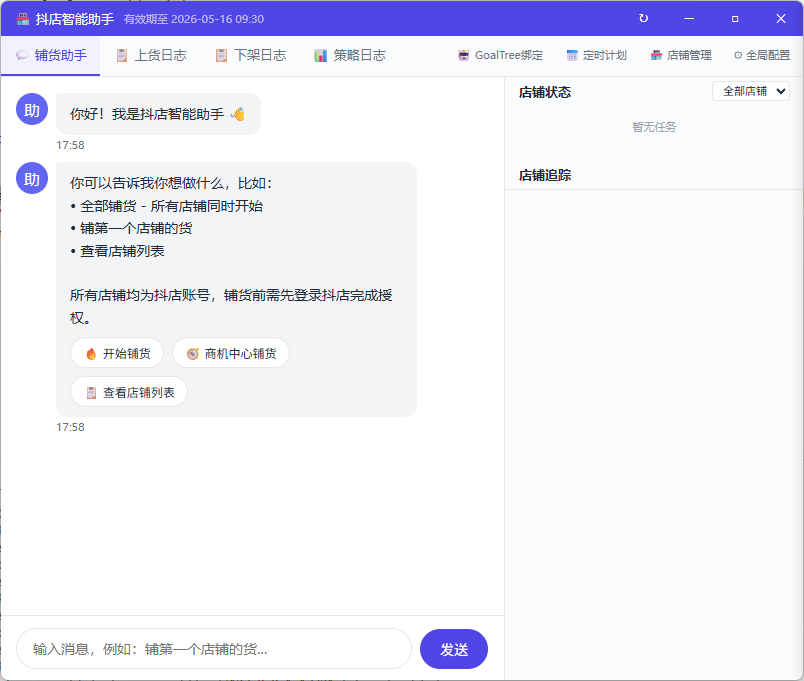Viewport: 804px width, 681px height.
Task: Click the 抖店智能助手 app logo icon
Action: click(23, 19)
